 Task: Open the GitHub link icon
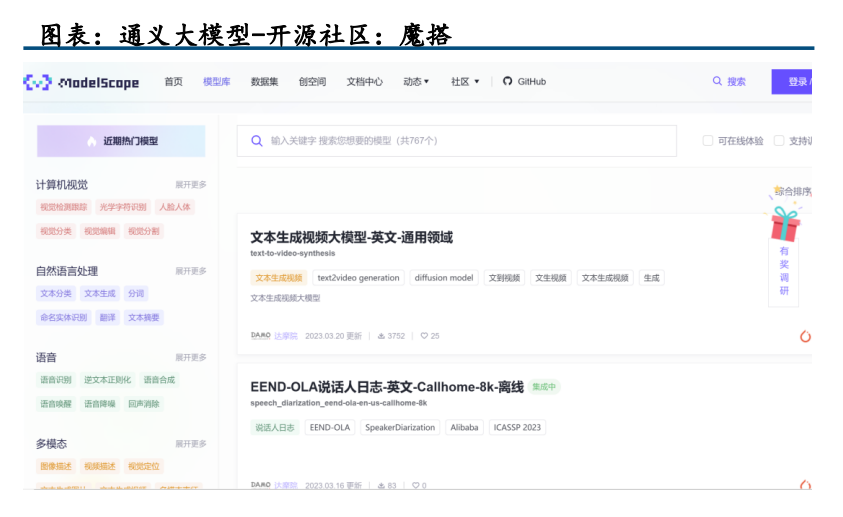pos(507,81)
